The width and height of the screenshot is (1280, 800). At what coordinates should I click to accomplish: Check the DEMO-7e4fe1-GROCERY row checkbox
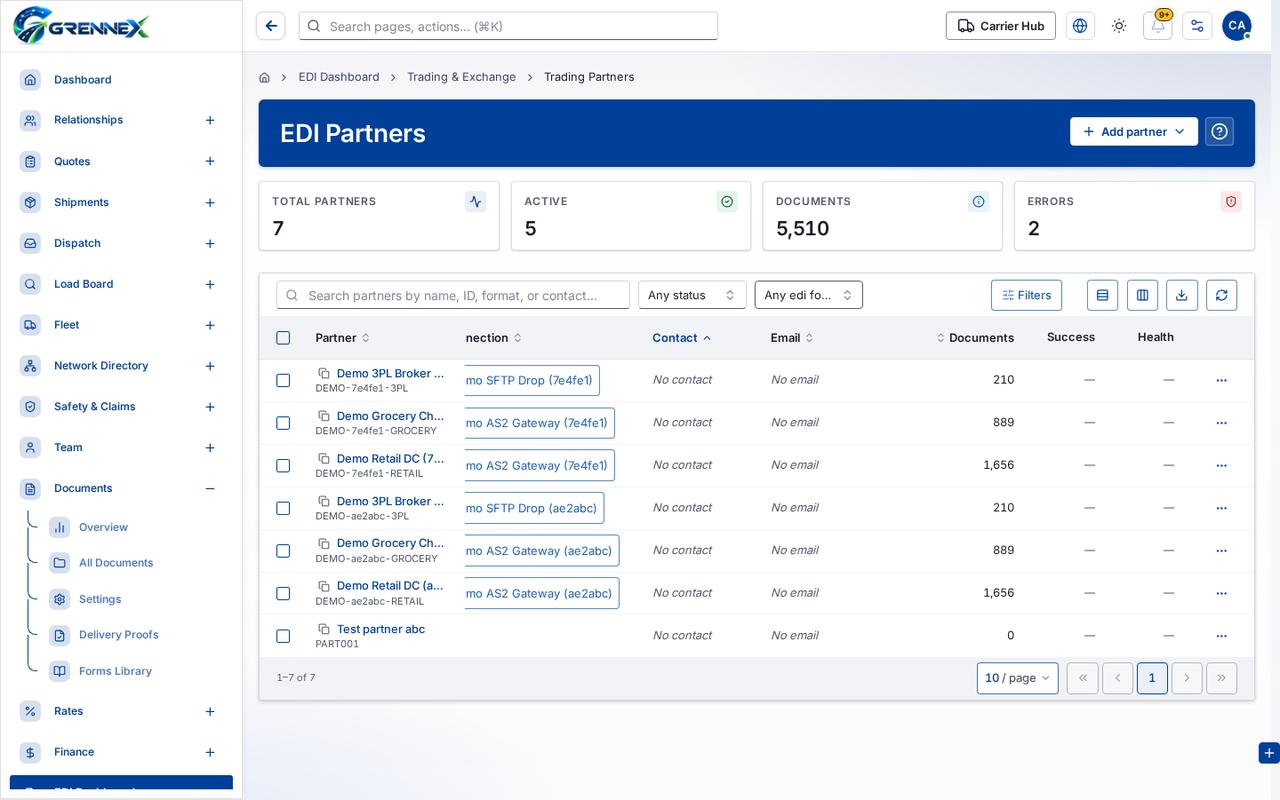tap(283, 423)
